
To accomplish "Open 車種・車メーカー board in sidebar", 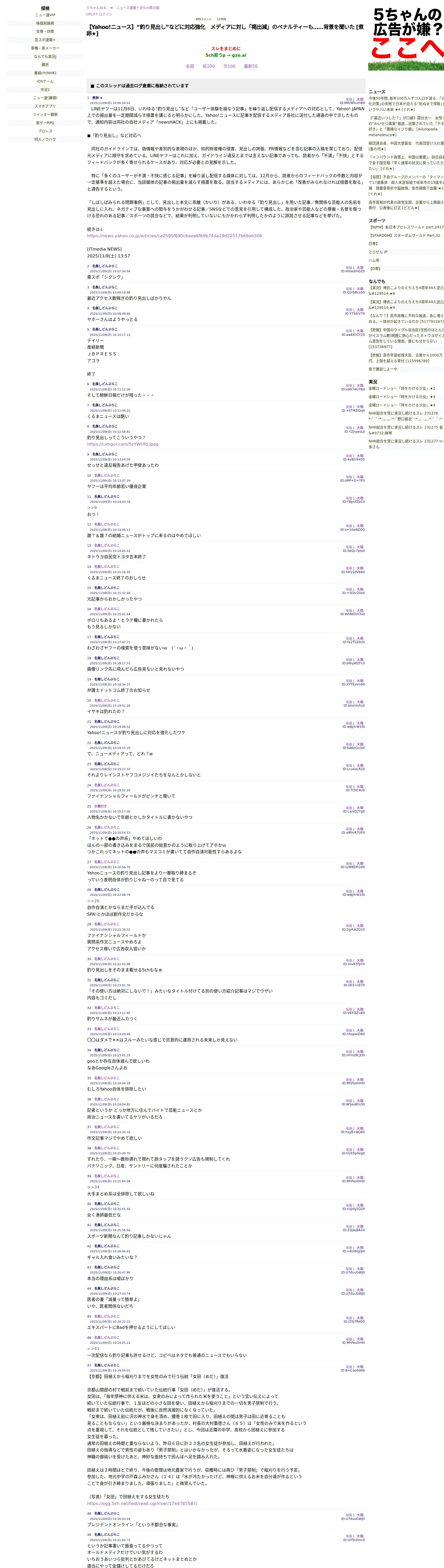I will click(45, 48).
